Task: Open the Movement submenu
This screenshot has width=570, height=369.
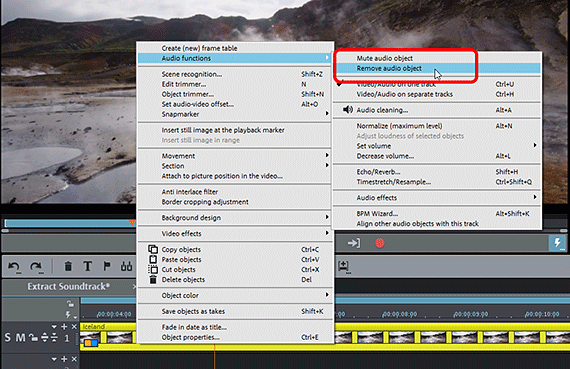Action: [234, 156]
